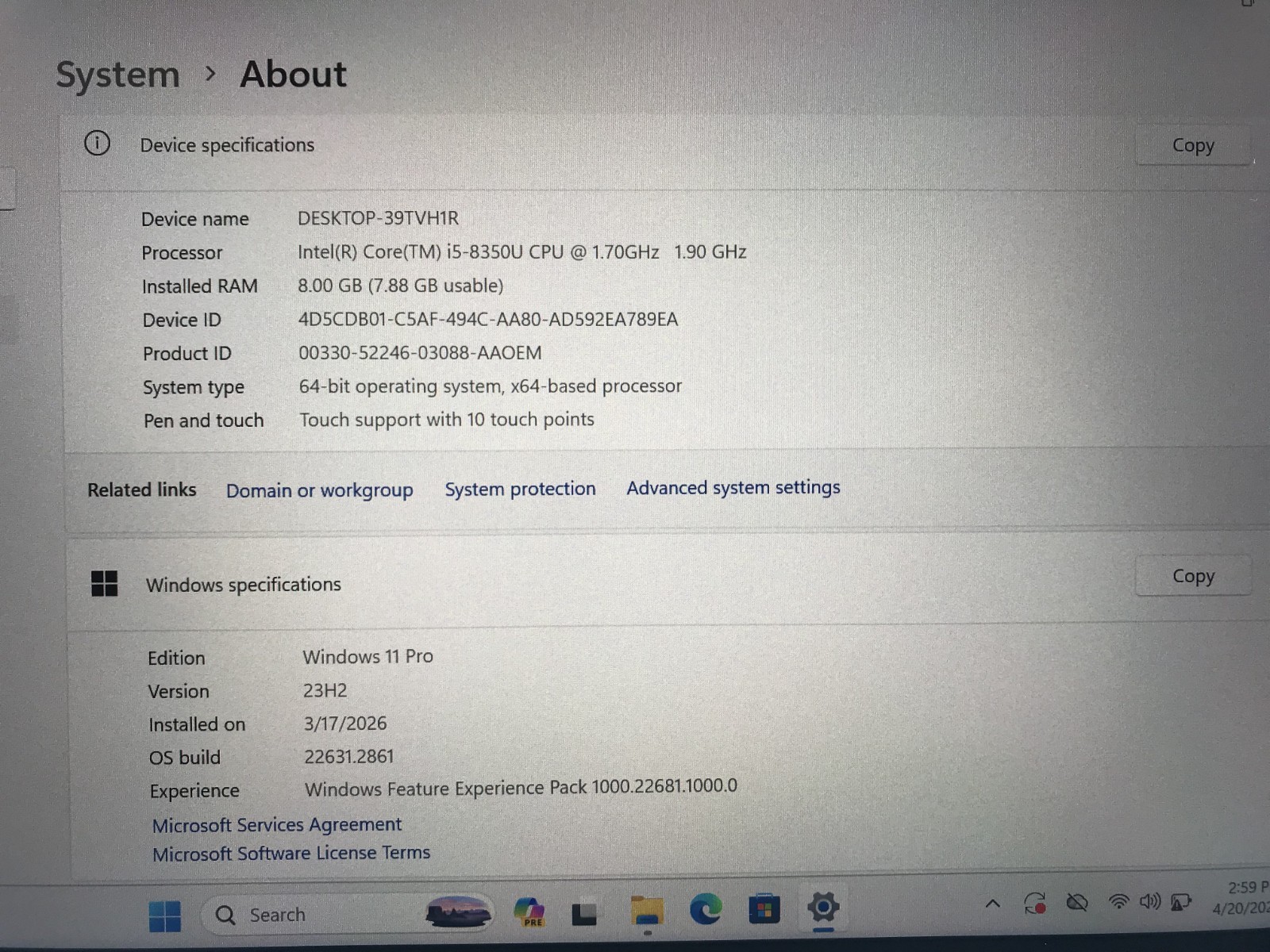Select the Intel Core i5-8350U processor text
The width and height of the screenshot is (1270, 952).
[521, 252]
